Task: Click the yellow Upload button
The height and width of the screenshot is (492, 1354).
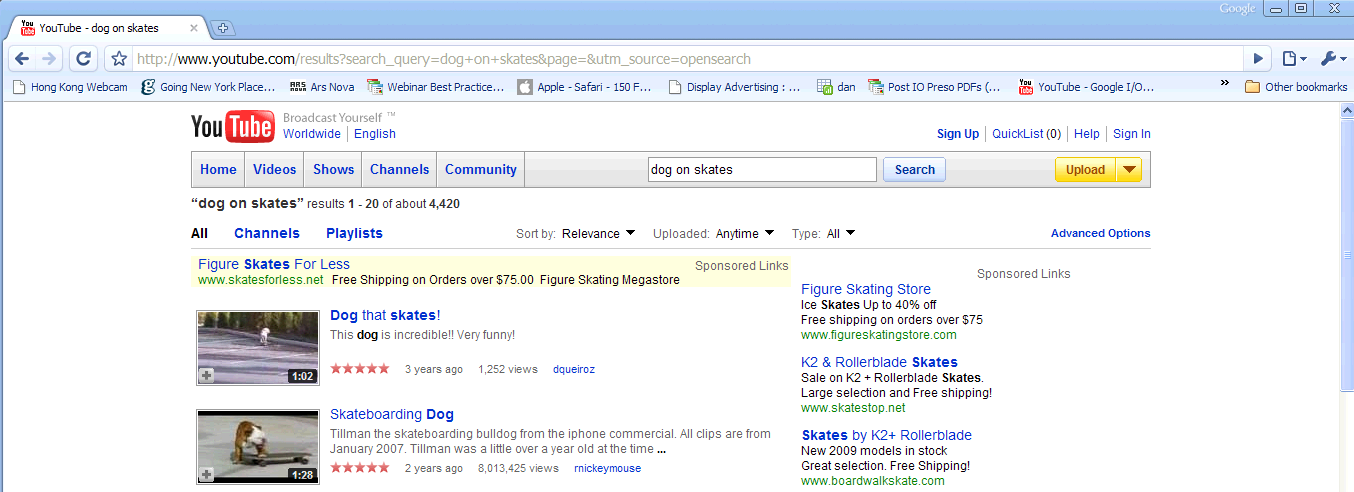Action: (x=1085, y=170)
